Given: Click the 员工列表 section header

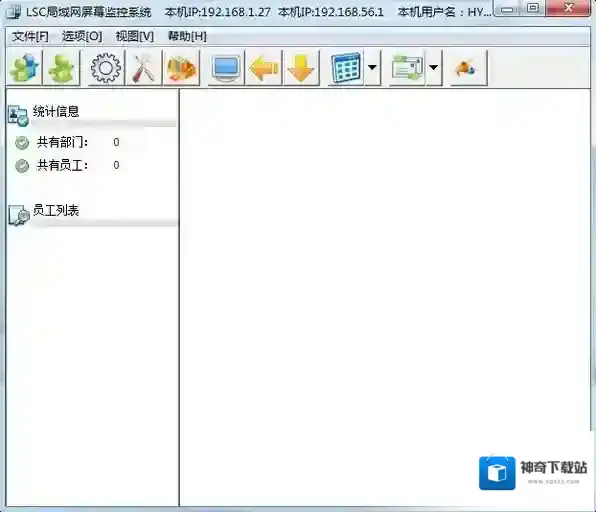Looking at the screenshot, I should (56, 210).
